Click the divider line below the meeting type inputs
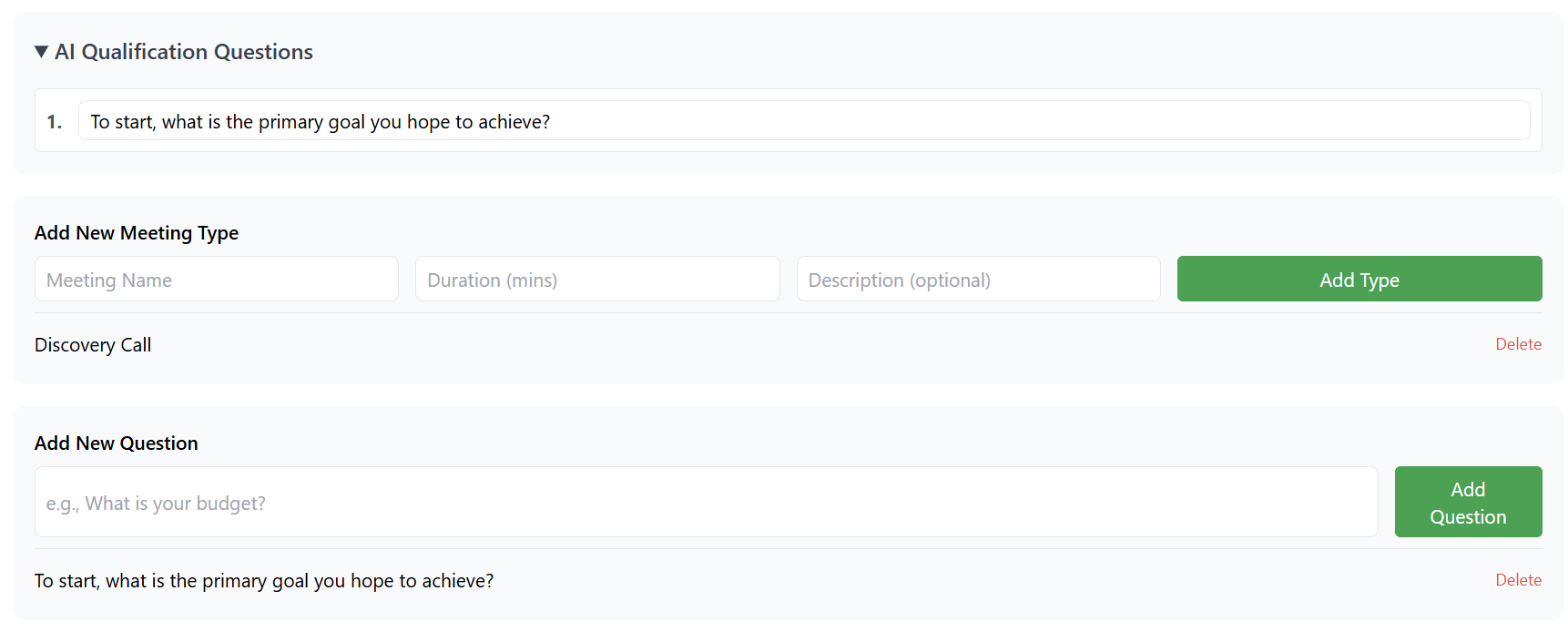The image size is (1568, 642). (788, 313)
